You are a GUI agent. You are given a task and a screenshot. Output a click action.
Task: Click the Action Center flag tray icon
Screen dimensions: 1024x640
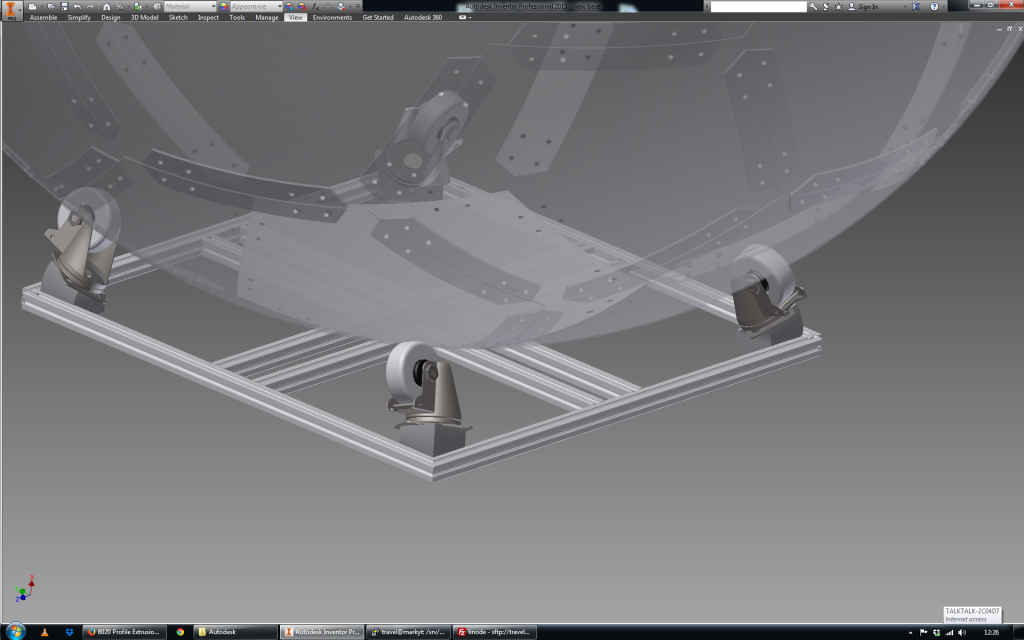pyautogui.click(x=923, y=632)
